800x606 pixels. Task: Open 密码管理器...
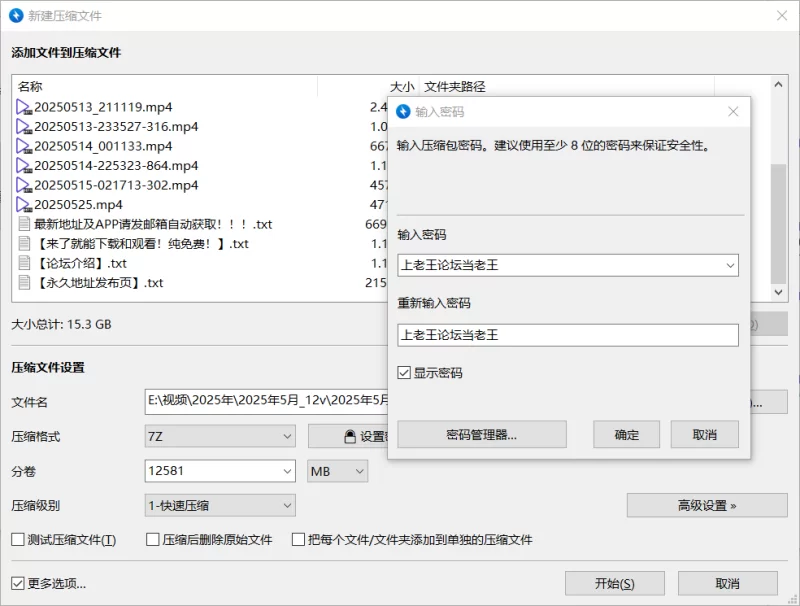coord(482,435)
